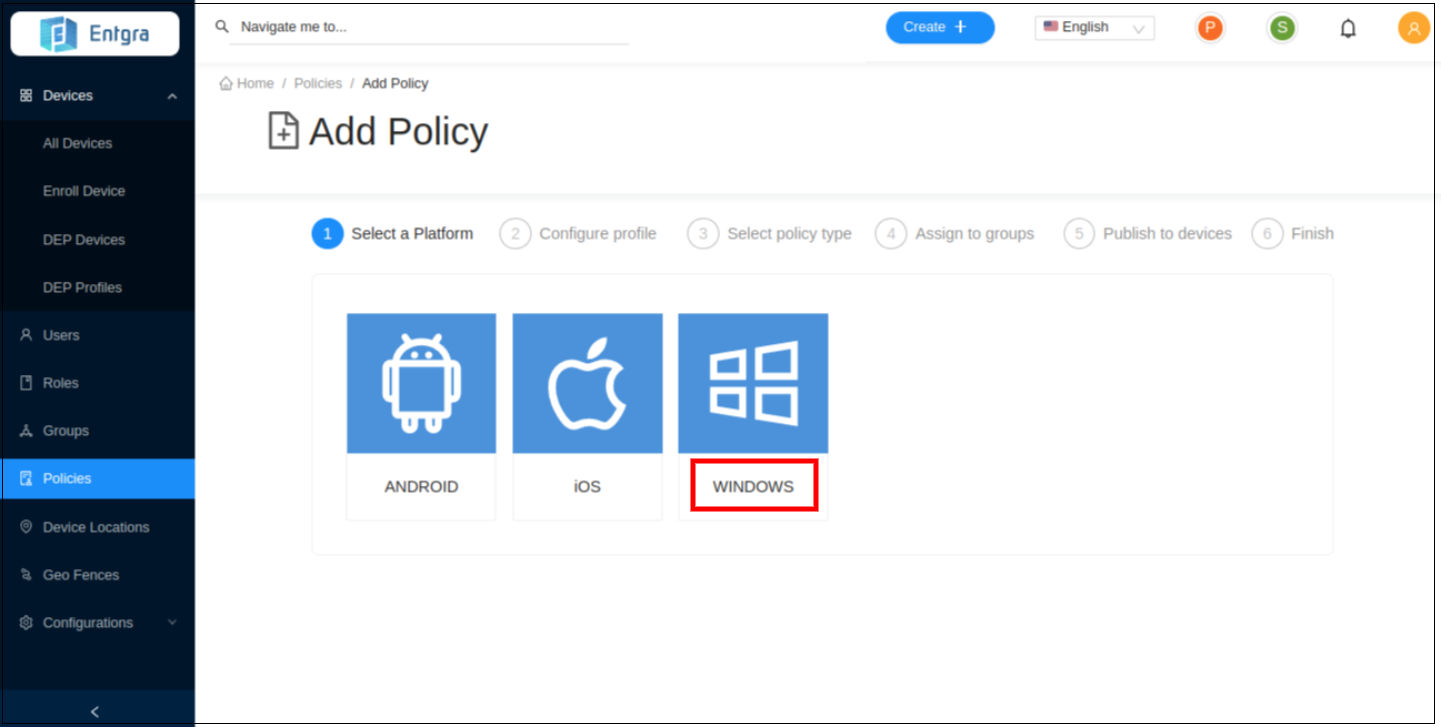Click the Create button
The width and height of the screenshot is (1441, 727).
940,27
